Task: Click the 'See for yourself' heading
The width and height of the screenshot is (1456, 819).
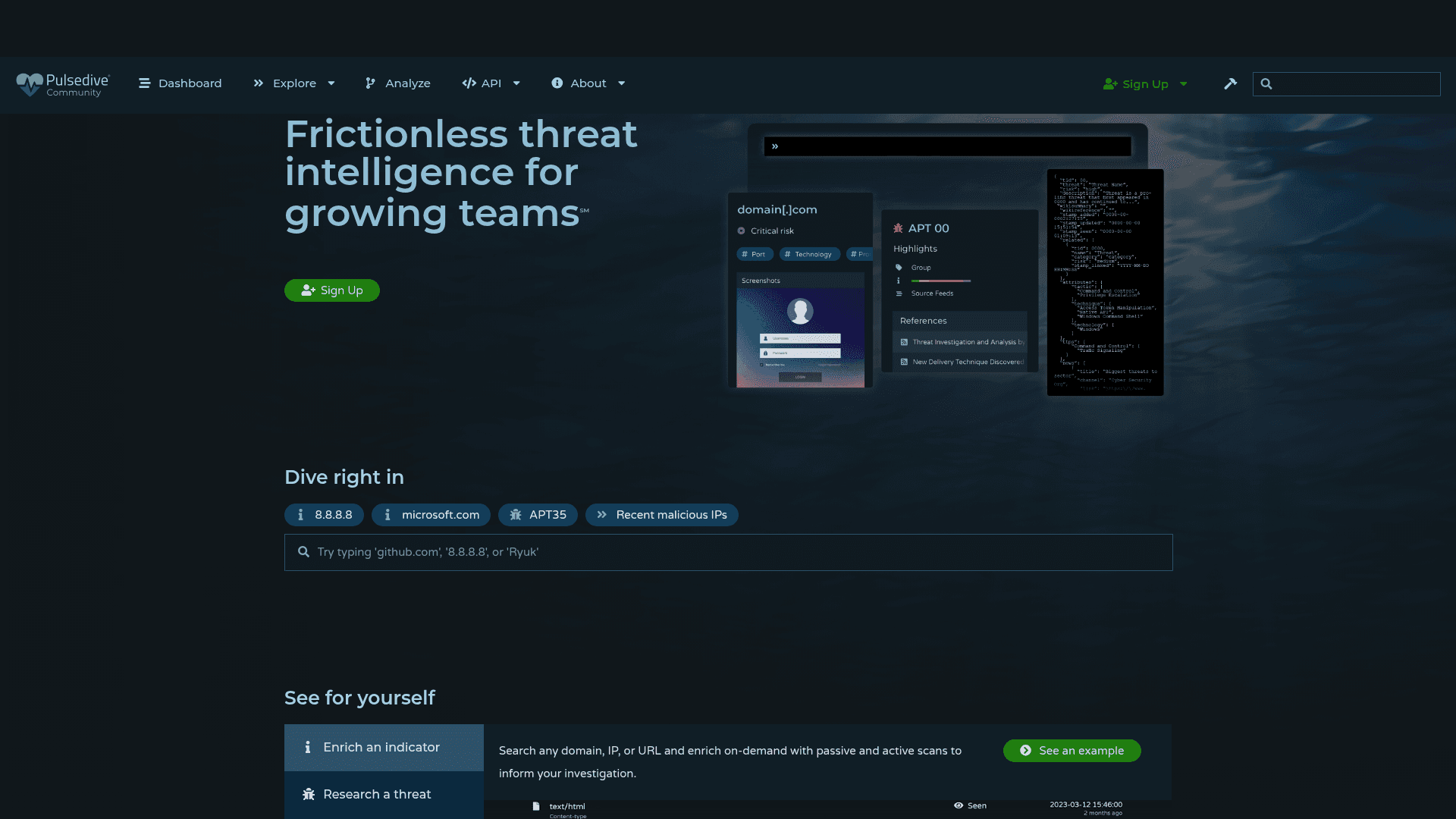Action: pyautogui.click(x=359, y=698)
